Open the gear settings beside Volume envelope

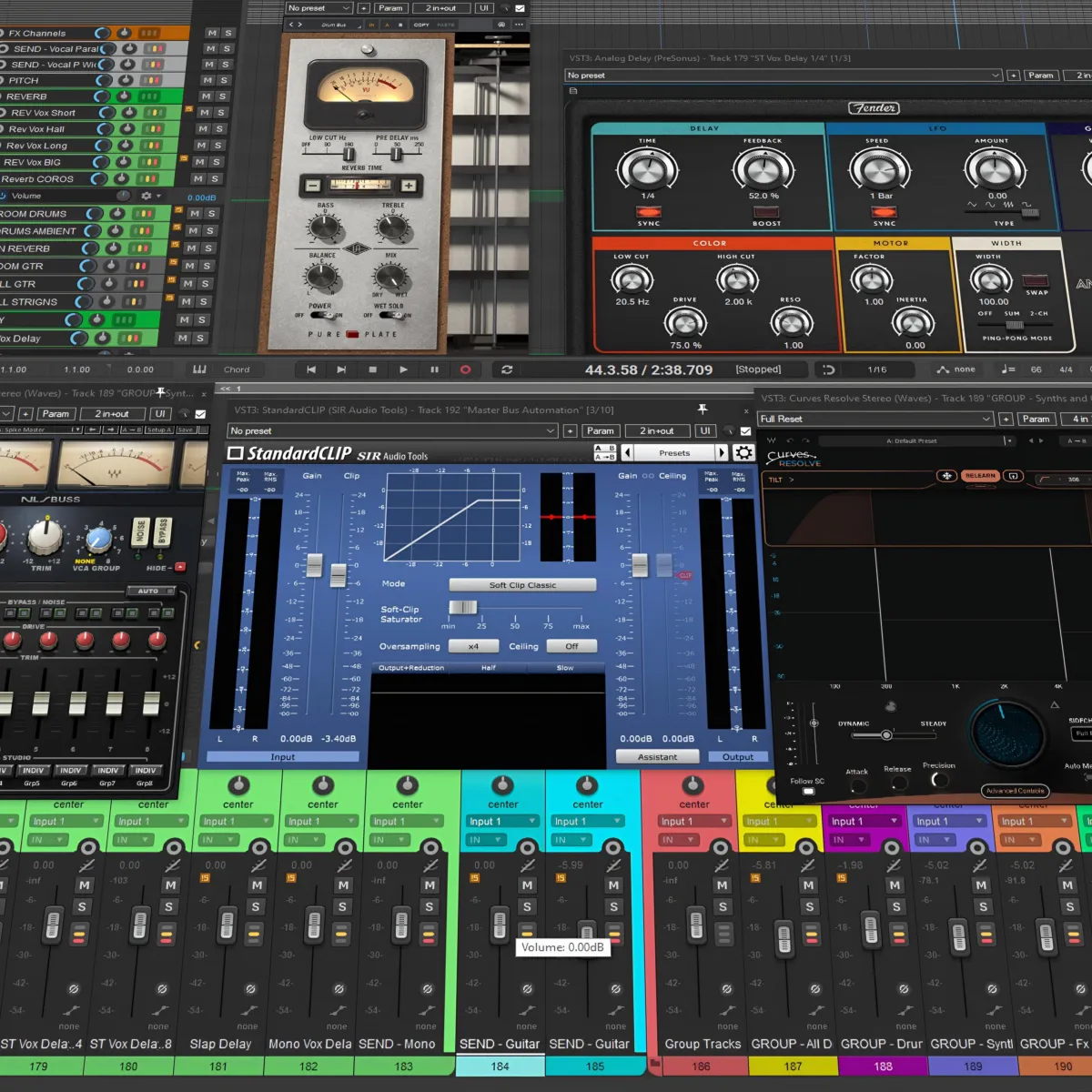tap(146, 196)
